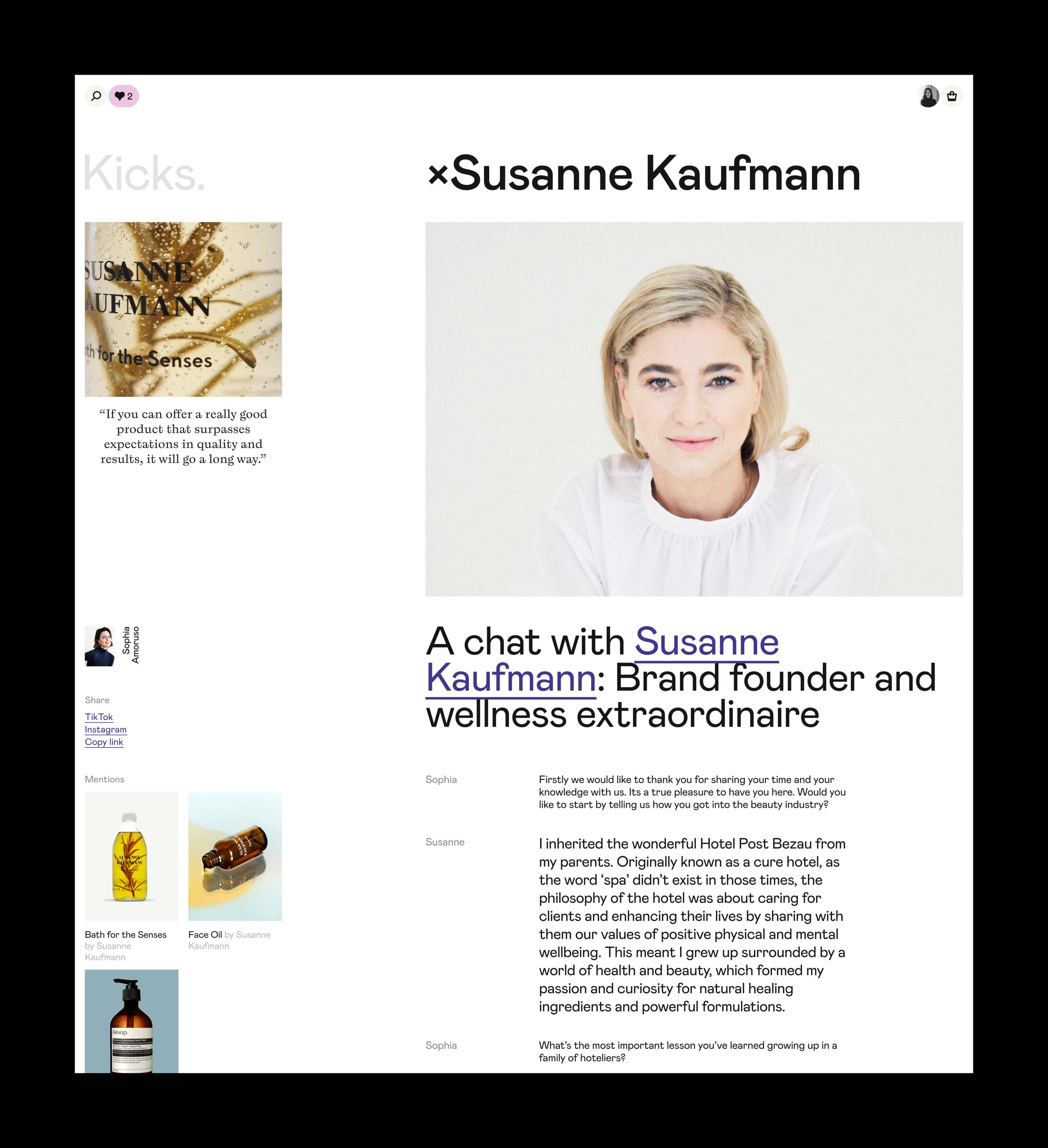Open the Aesop hand wash thumbnail
This screenshot has width=1048, height=1148.
pos(132,1021)
